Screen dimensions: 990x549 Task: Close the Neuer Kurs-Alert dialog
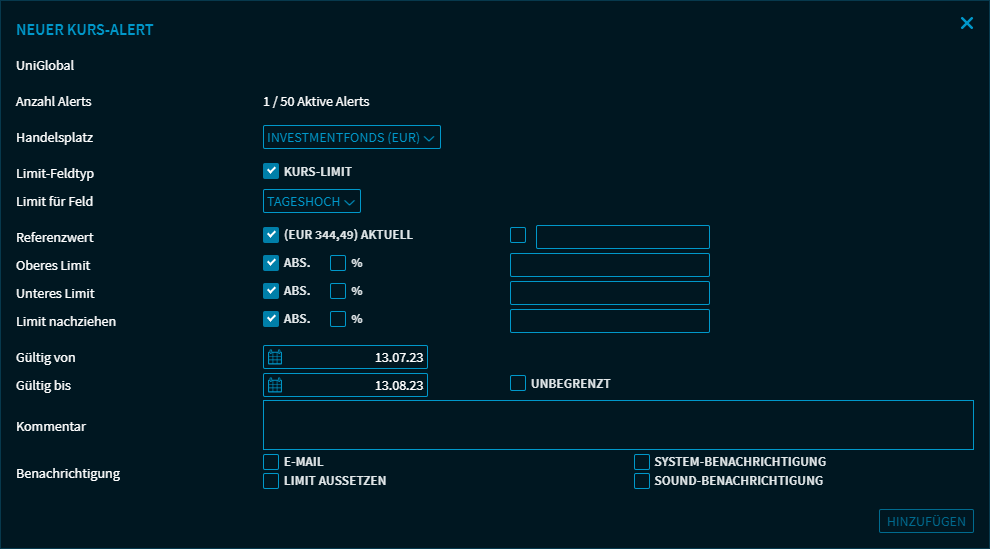[966, 23]
